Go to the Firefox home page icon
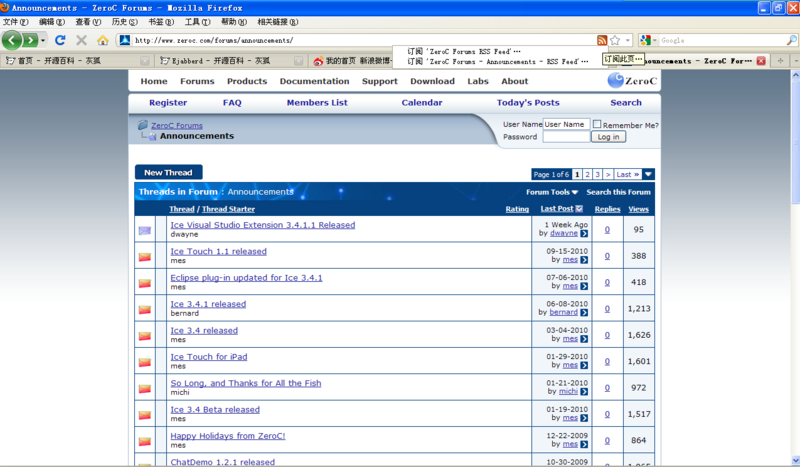800x467 pixels. pyautogui.click(x=102, y=40)
